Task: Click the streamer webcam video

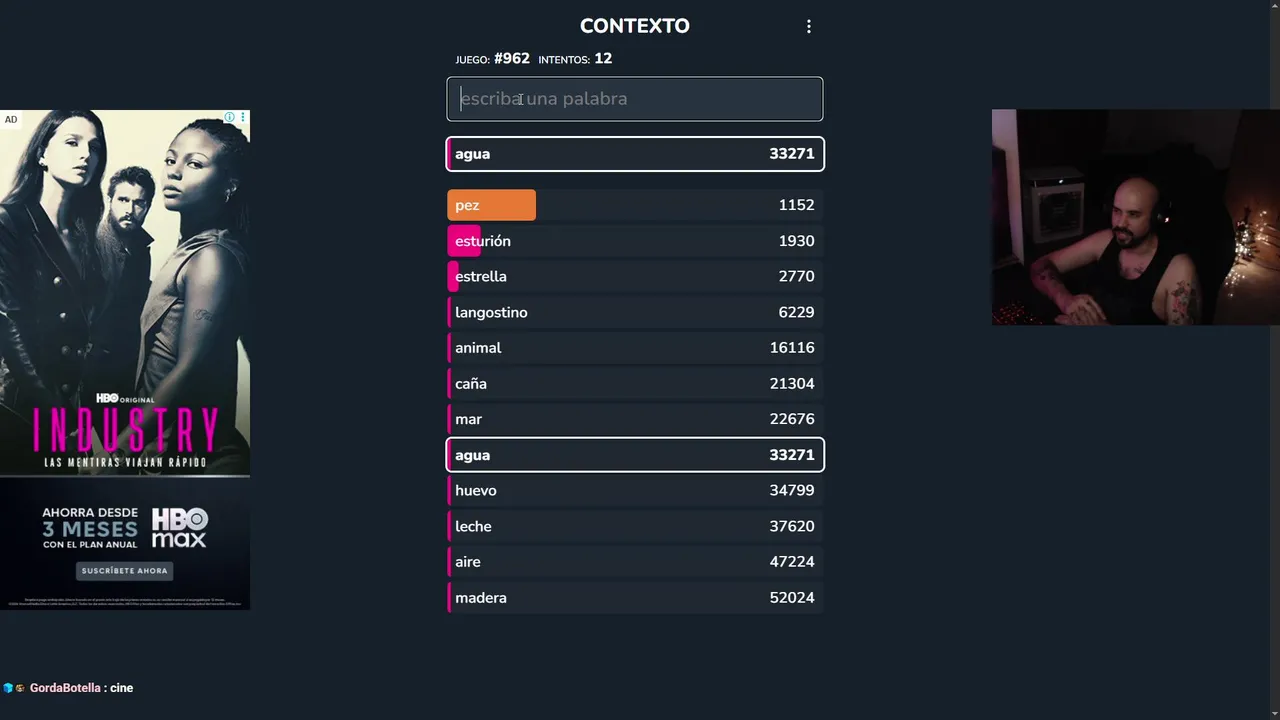Action: coord(1135,217)
